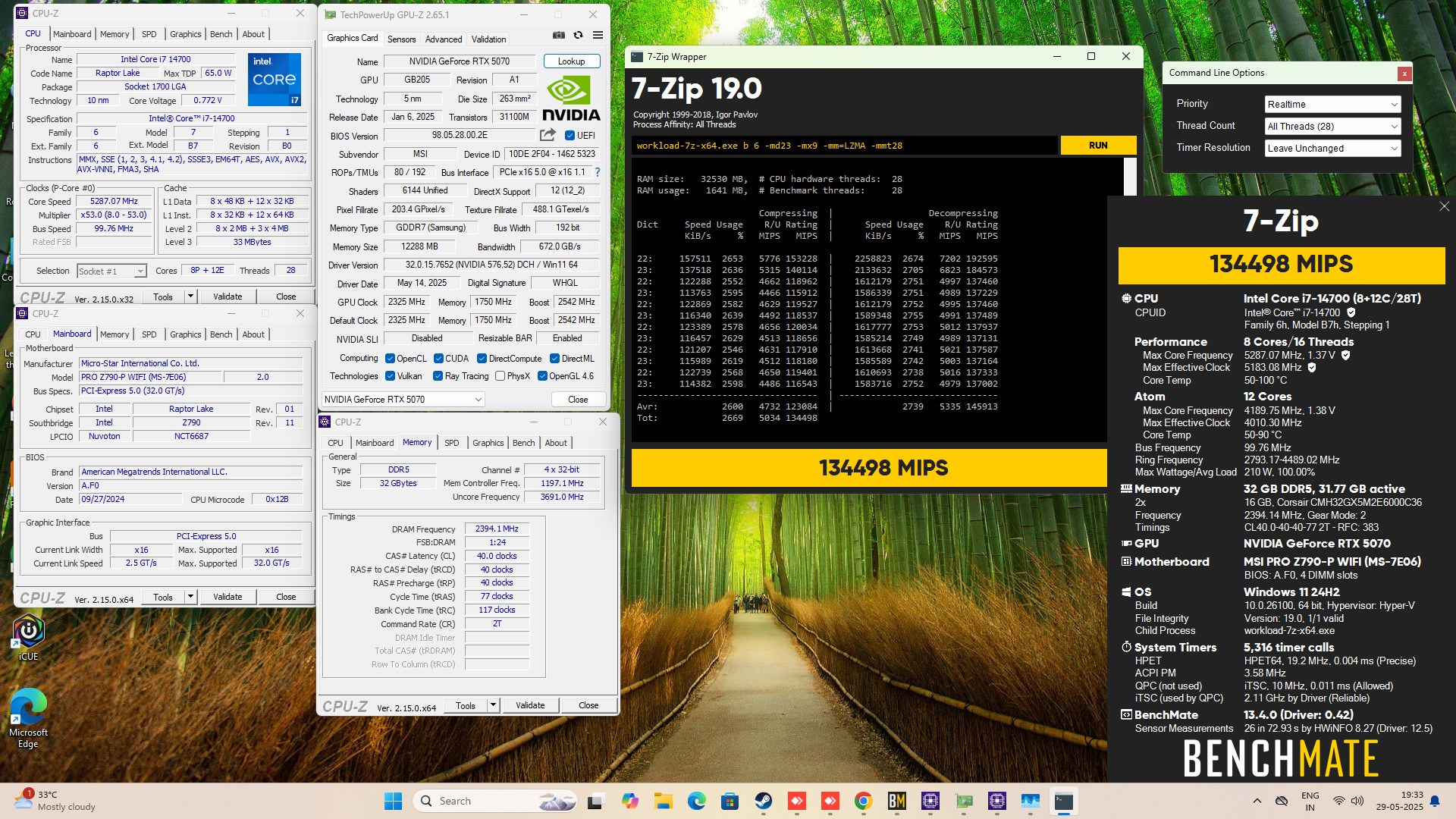
Task: Open File Explorer from the taskbar
Action: coord(664,801)
